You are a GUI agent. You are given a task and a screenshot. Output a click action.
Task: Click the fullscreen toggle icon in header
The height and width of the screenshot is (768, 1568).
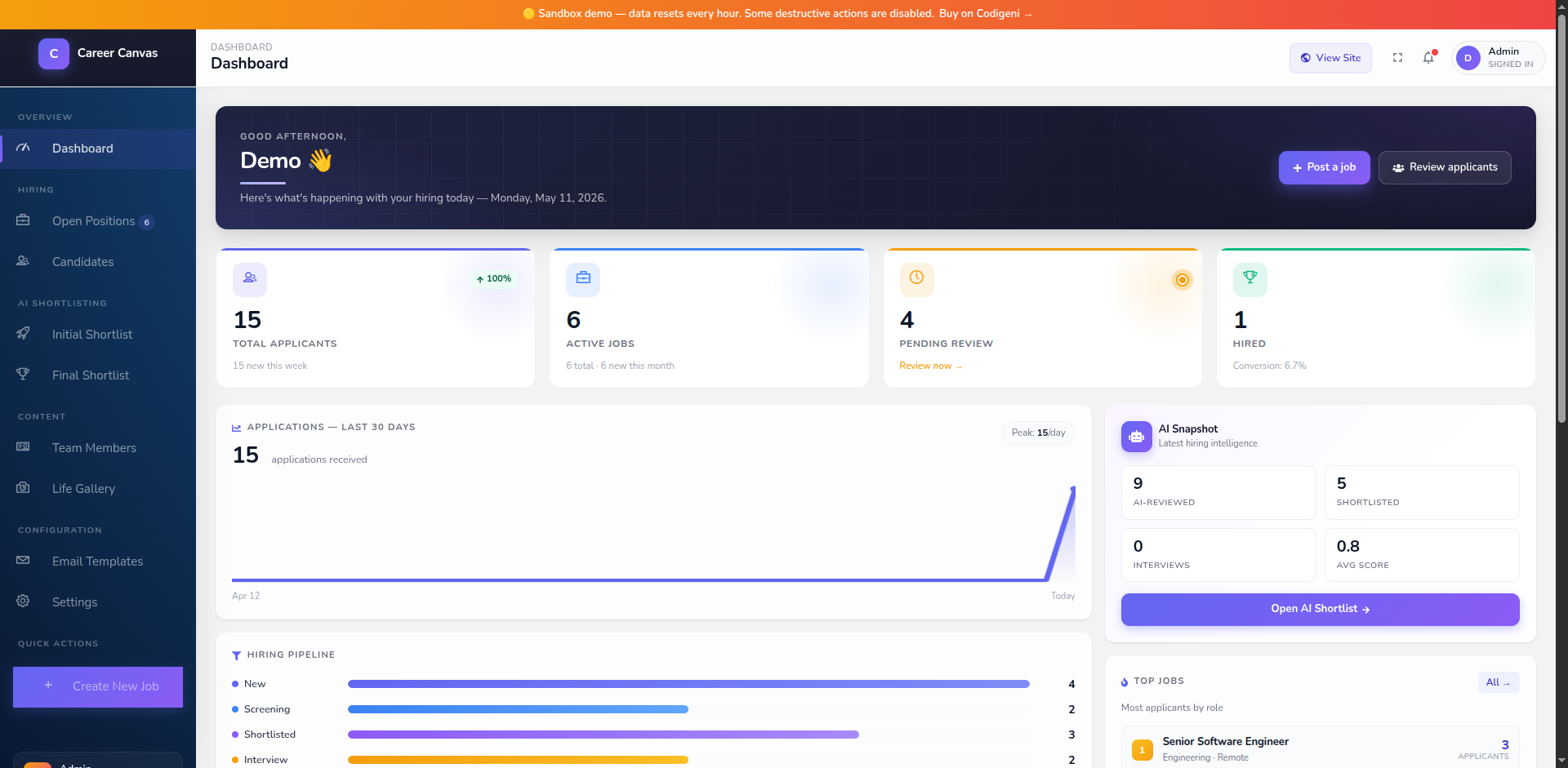point(1397,58)
